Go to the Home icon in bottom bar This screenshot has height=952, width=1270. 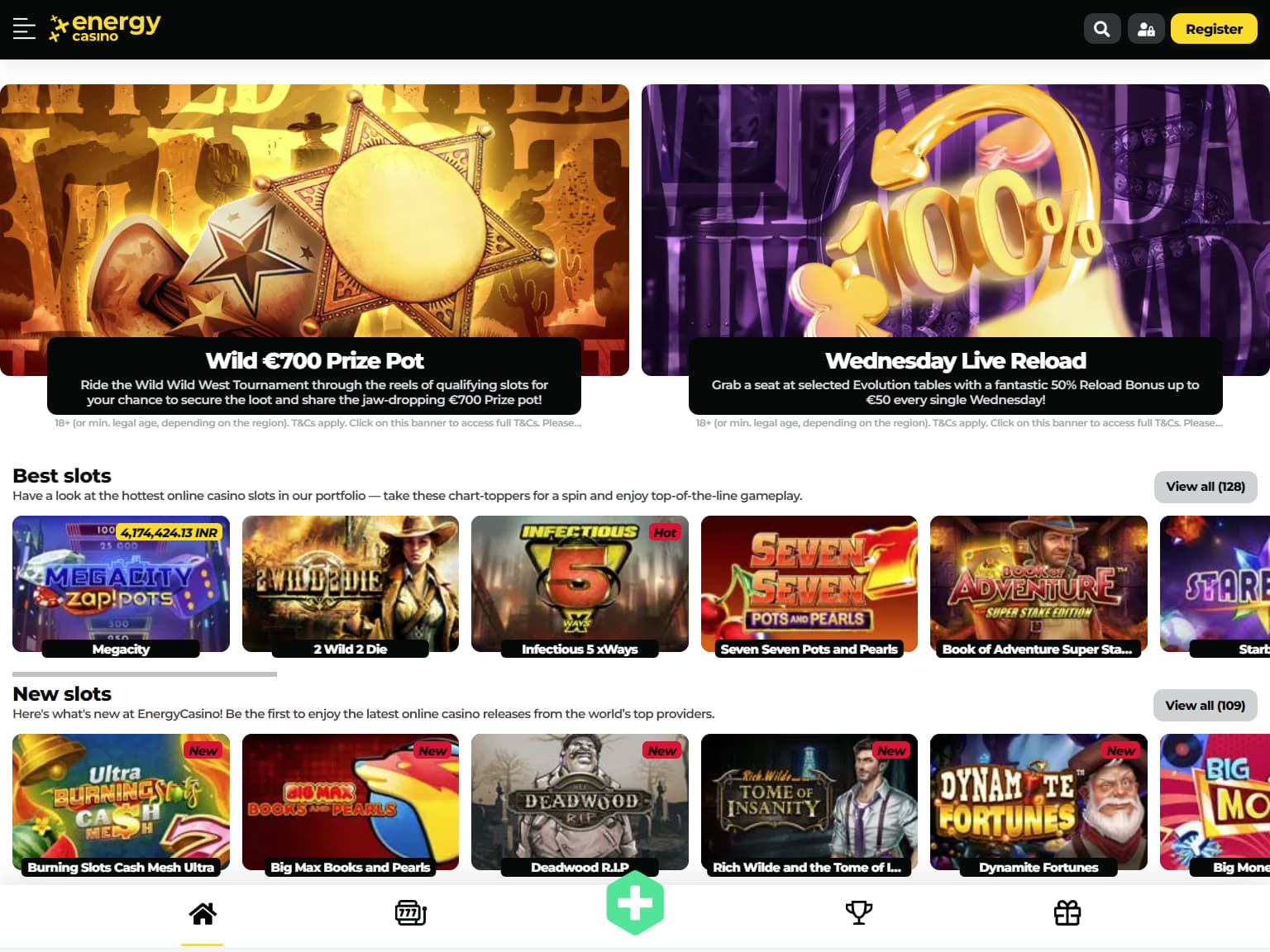(203, 913)
